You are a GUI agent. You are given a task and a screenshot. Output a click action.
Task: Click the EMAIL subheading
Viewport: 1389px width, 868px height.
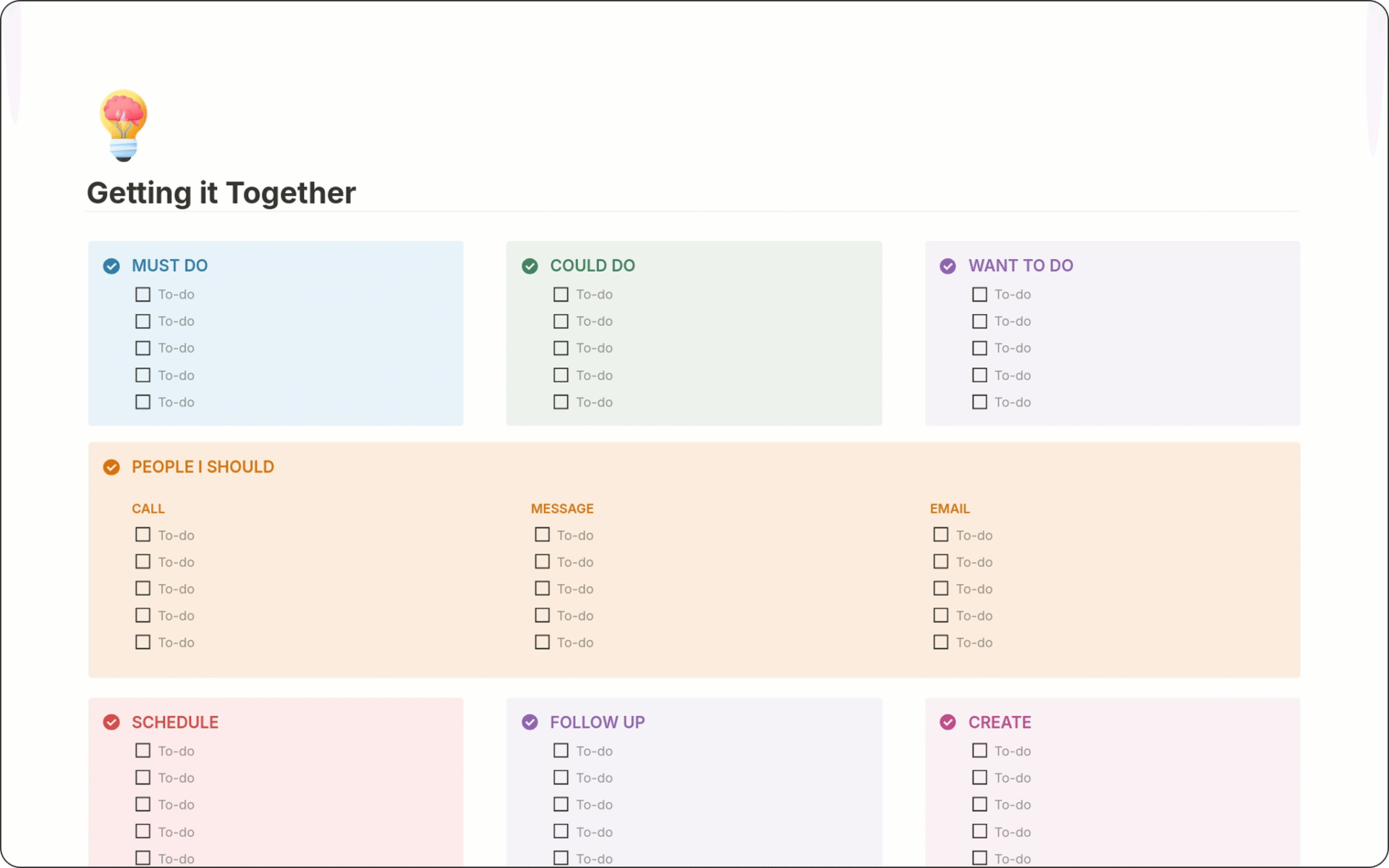coord(950,509)
